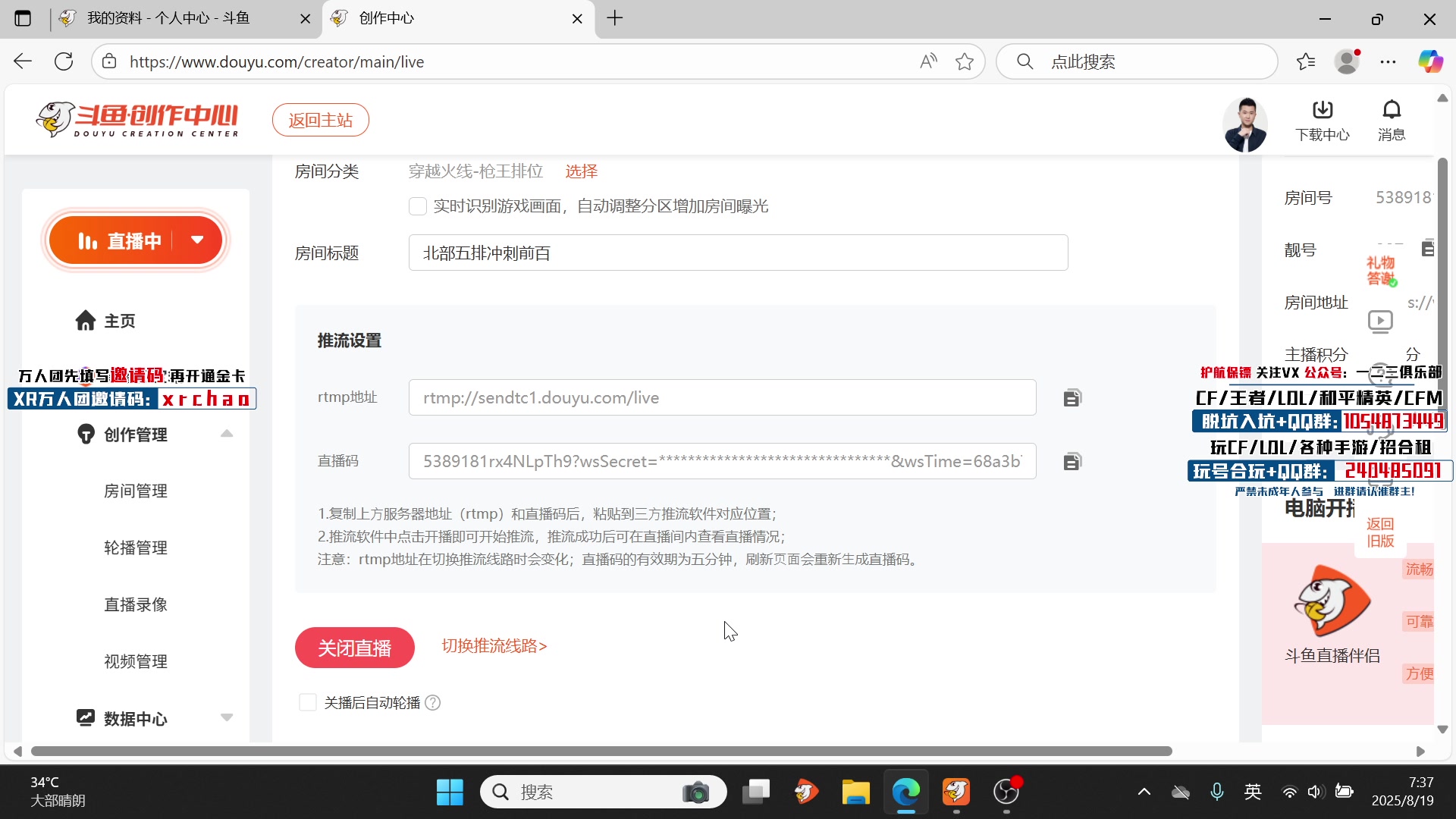Image resolution: width=1456 pixels, height=819 pixels.
Task: Open 直播录像 menu item
Action: [x=136, y=605]
